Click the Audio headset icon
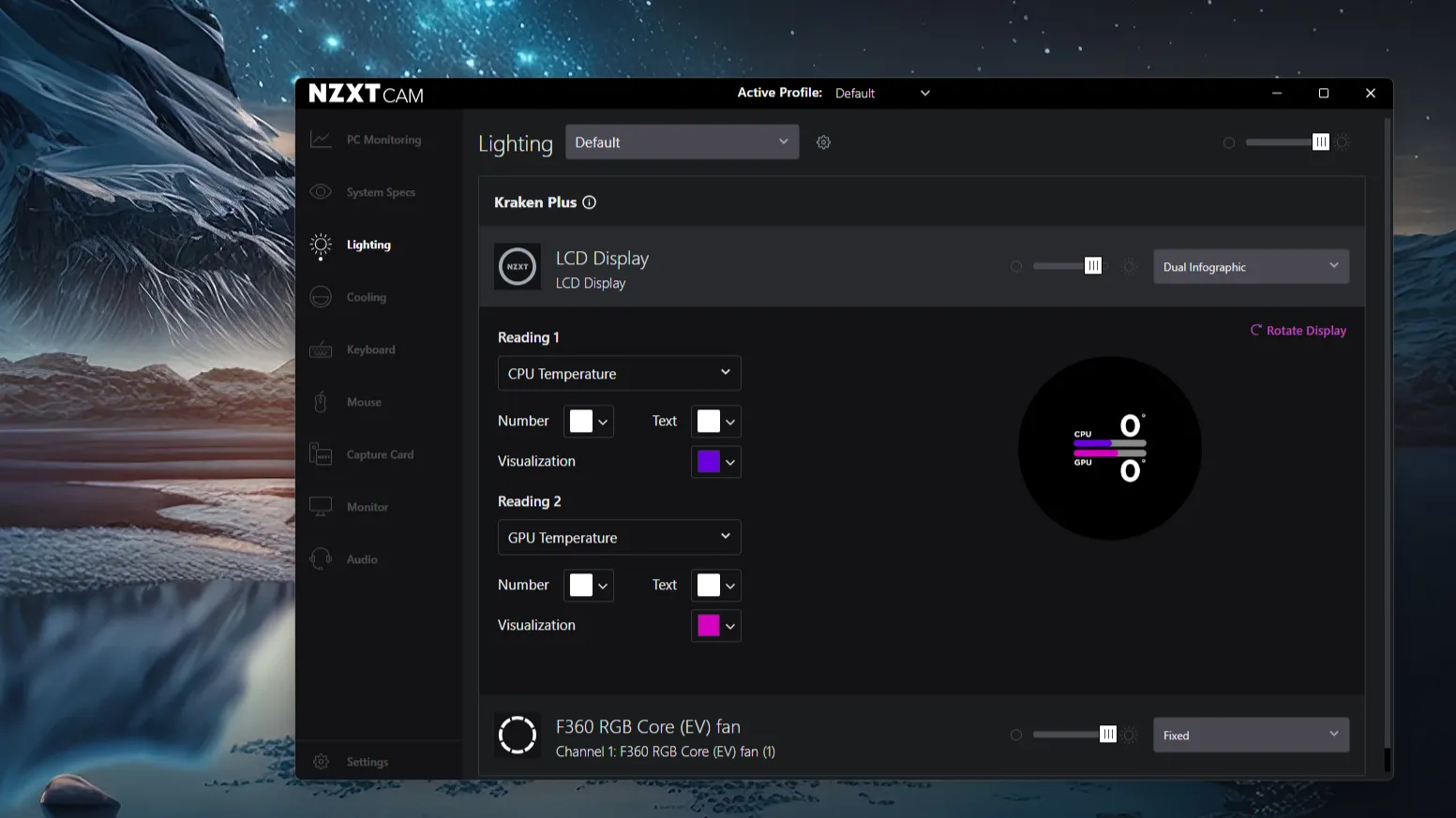Image resolution: width=1456 pixels, height=818 pixels. click(321, 559)
